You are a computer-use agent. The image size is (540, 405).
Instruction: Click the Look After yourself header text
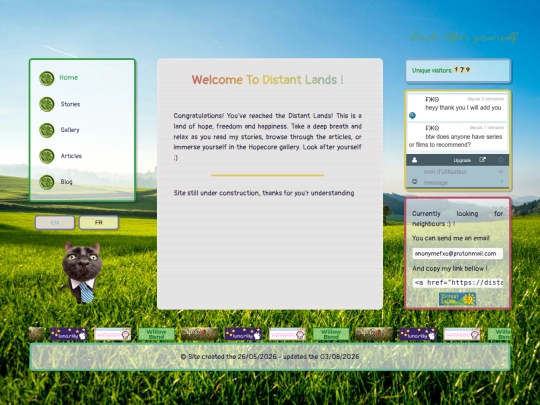pos(464,37)
